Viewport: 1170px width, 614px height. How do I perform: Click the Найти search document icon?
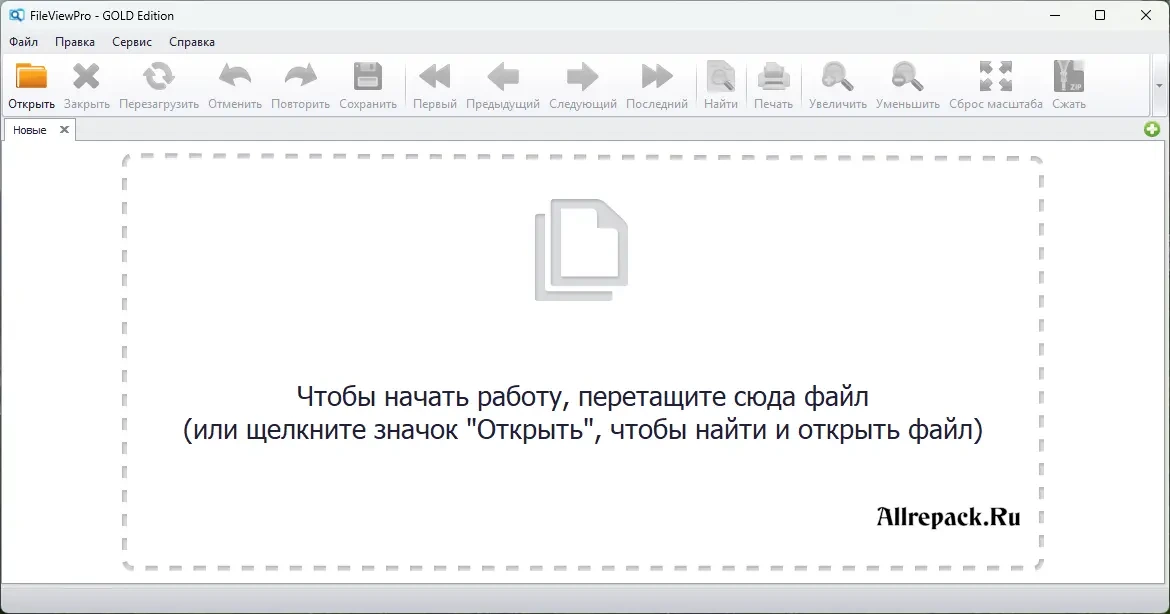click(x=721, y=76)
